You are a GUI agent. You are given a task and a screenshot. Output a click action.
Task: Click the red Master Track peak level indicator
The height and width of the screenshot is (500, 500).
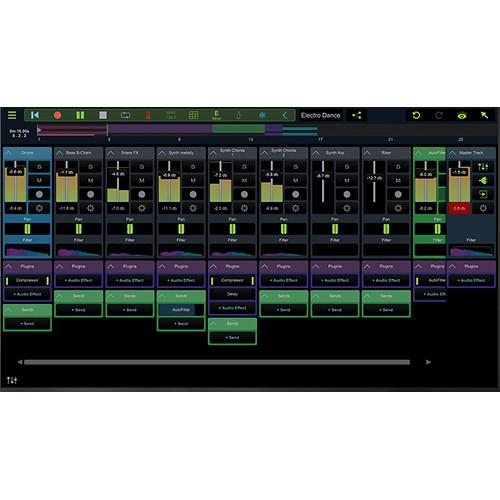[459, 208]
